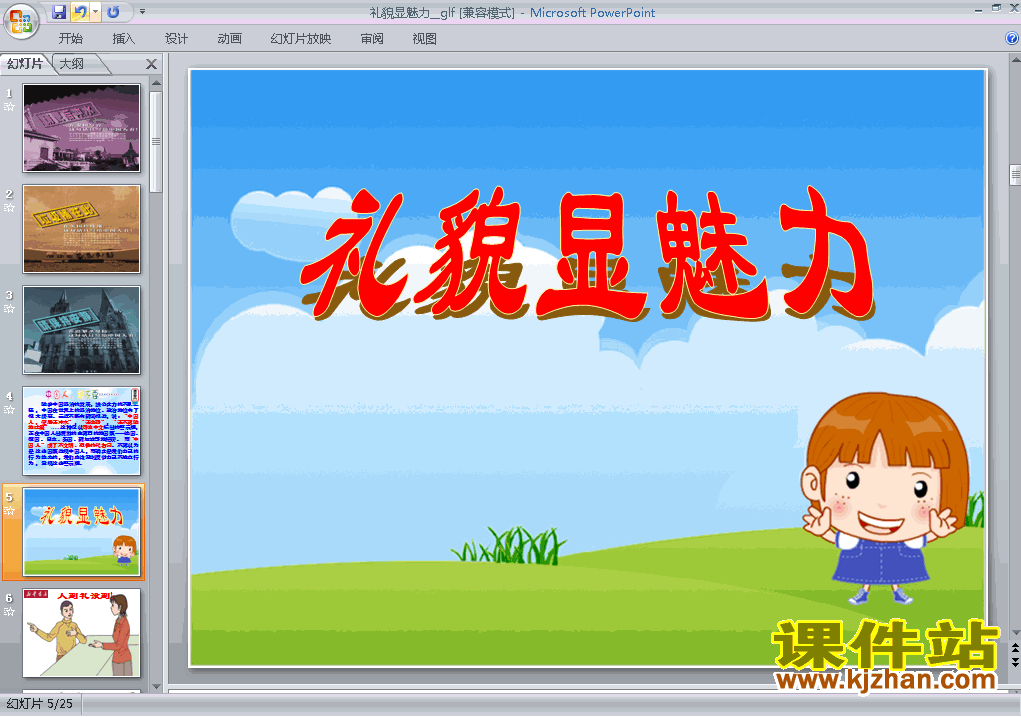This screenshot has height=717, width=1021.
Task: Minimize the PowerPoint window
Action: pyautogui.click(x=978, y=10)
